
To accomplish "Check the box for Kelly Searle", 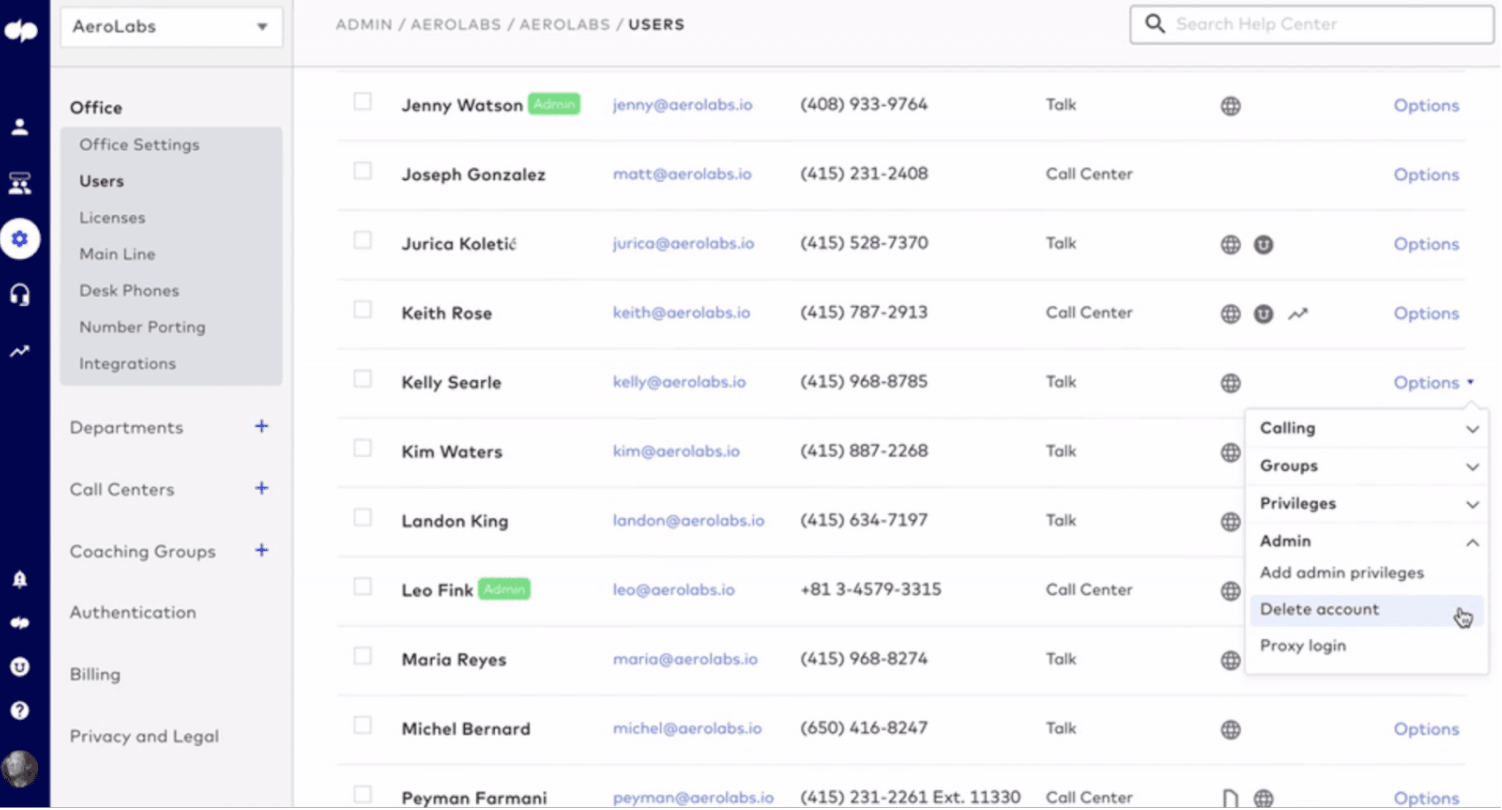I will pyautogui.click(x=362, y=379).
